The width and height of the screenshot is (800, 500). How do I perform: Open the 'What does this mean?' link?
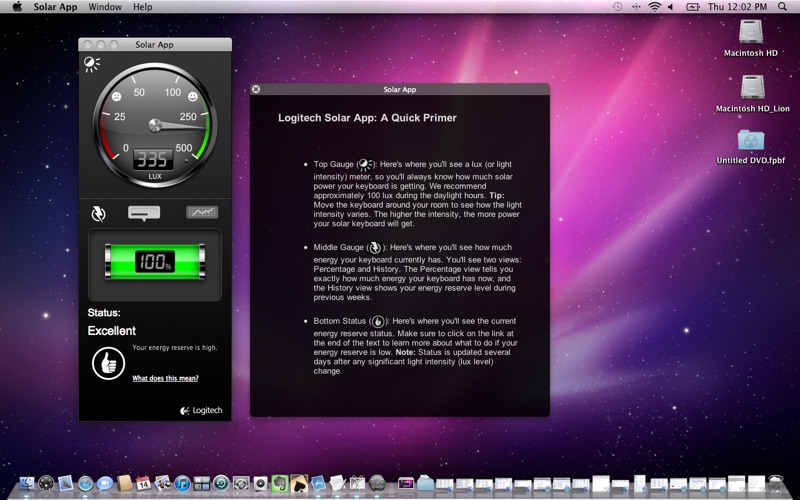(x=165, y=378)
